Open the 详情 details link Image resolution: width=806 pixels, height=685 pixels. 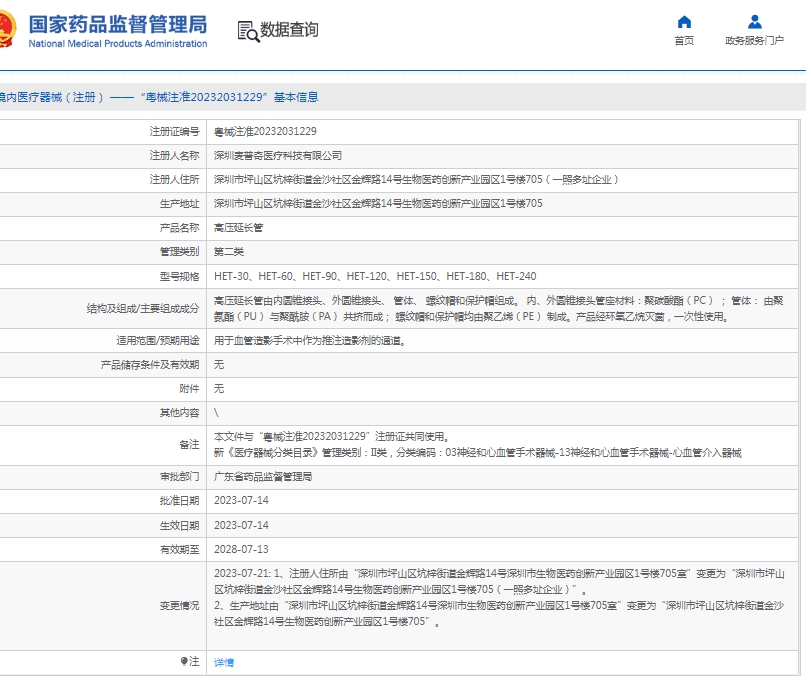224,662
